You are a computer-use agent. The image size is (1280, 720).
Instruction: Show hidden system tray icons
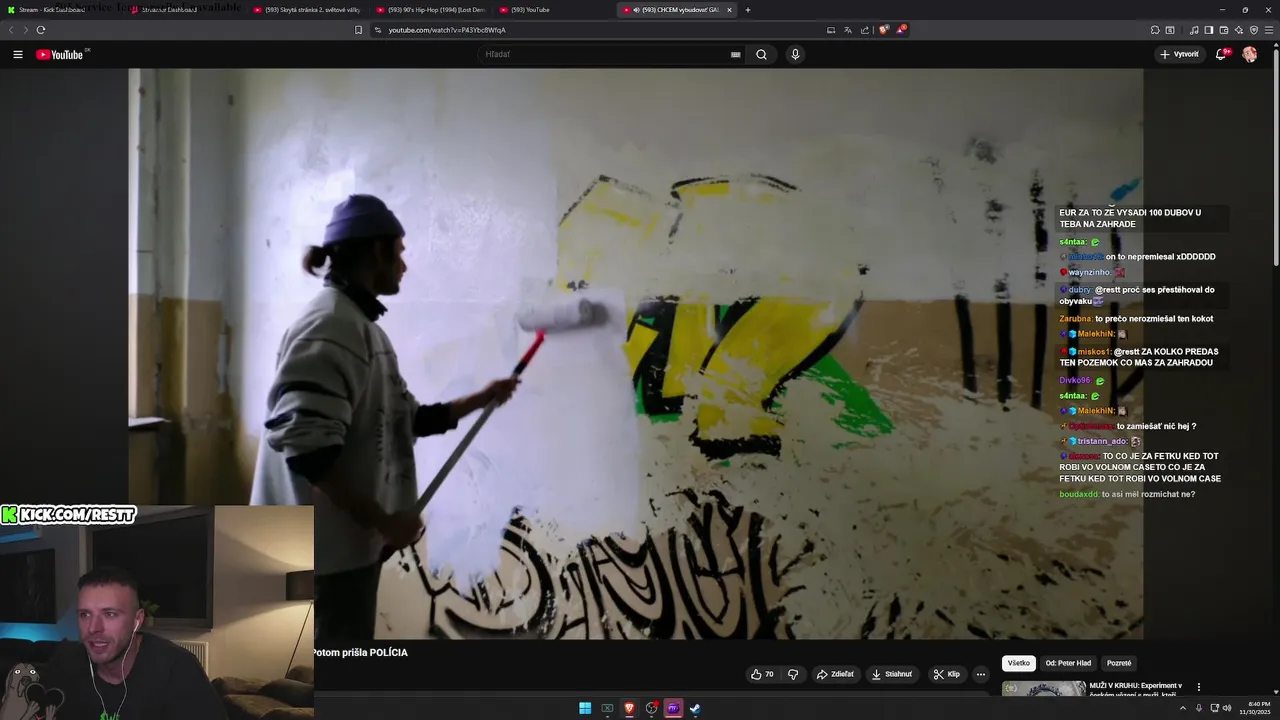[1185, 708]
